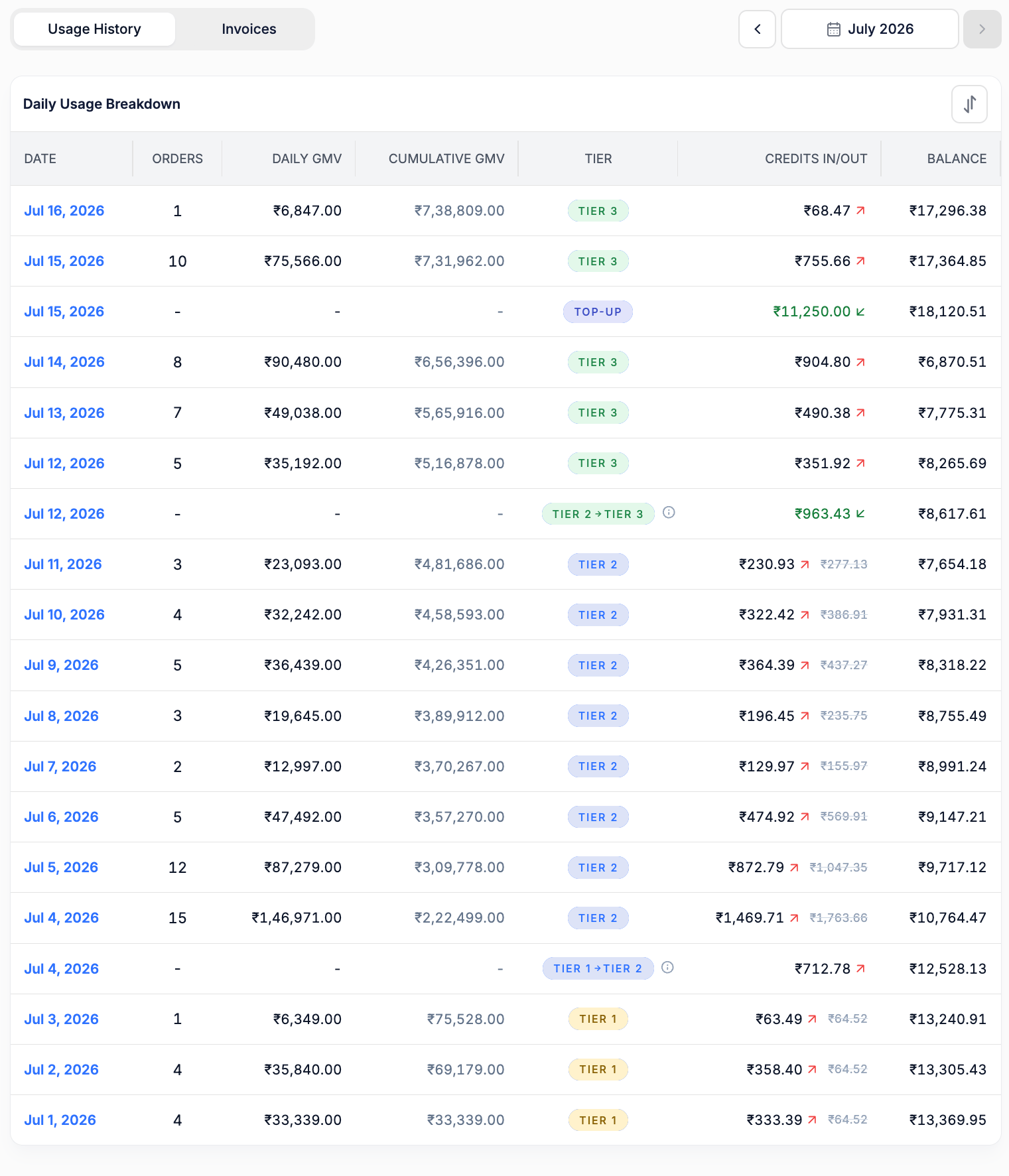Open Jul 4, 2026 link with 15 orders

pos(61,917)
